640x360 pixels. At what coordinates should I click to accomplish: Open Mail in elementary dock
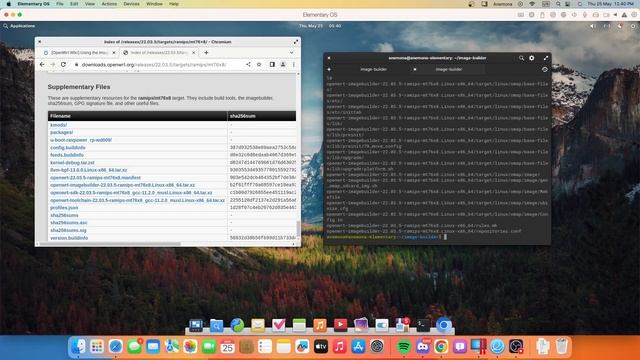pyautogui.click(x=258, y=325)
